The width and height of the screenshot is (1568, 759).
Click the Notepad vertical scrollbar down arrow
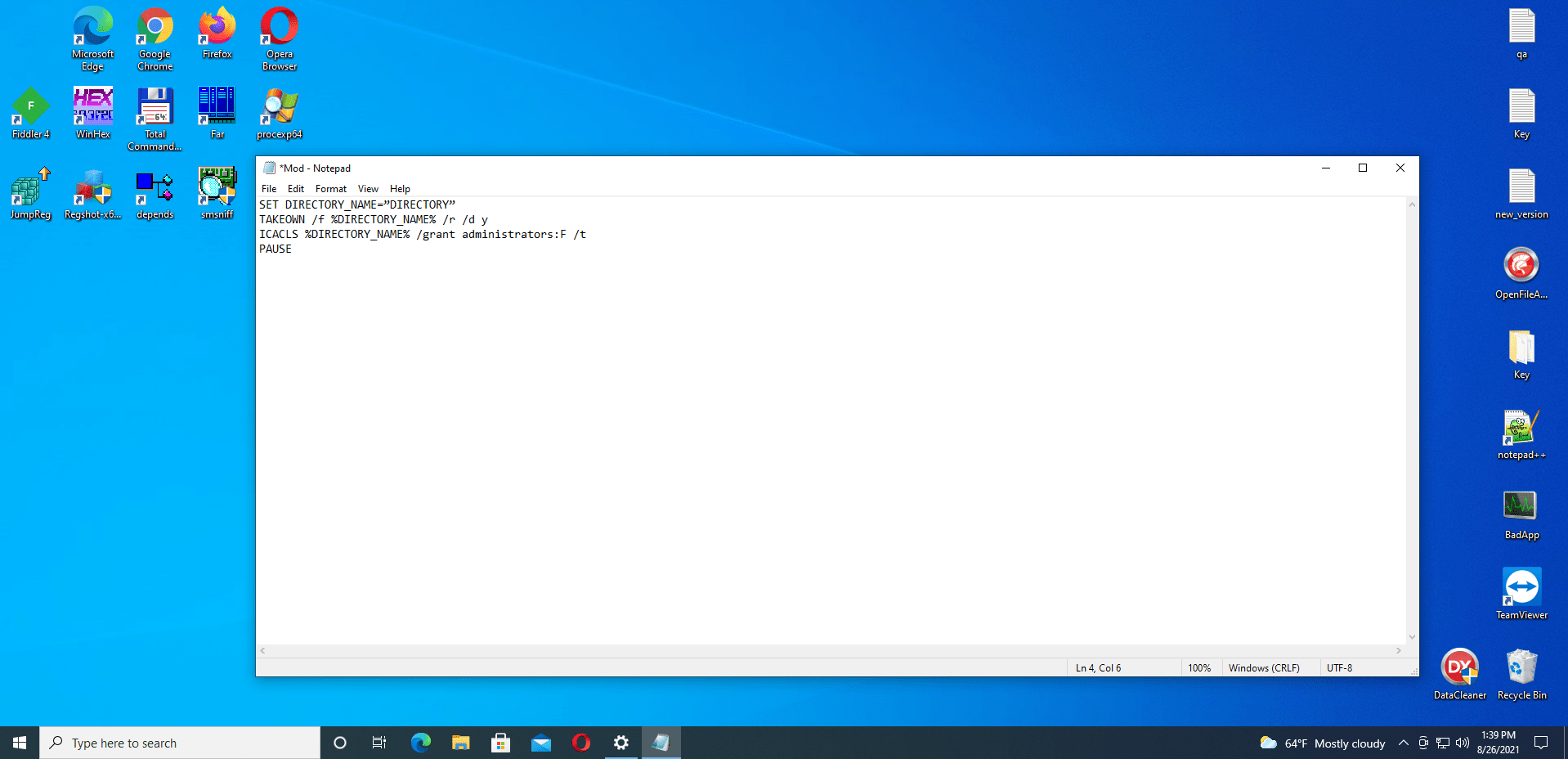tap(1412, 637)
